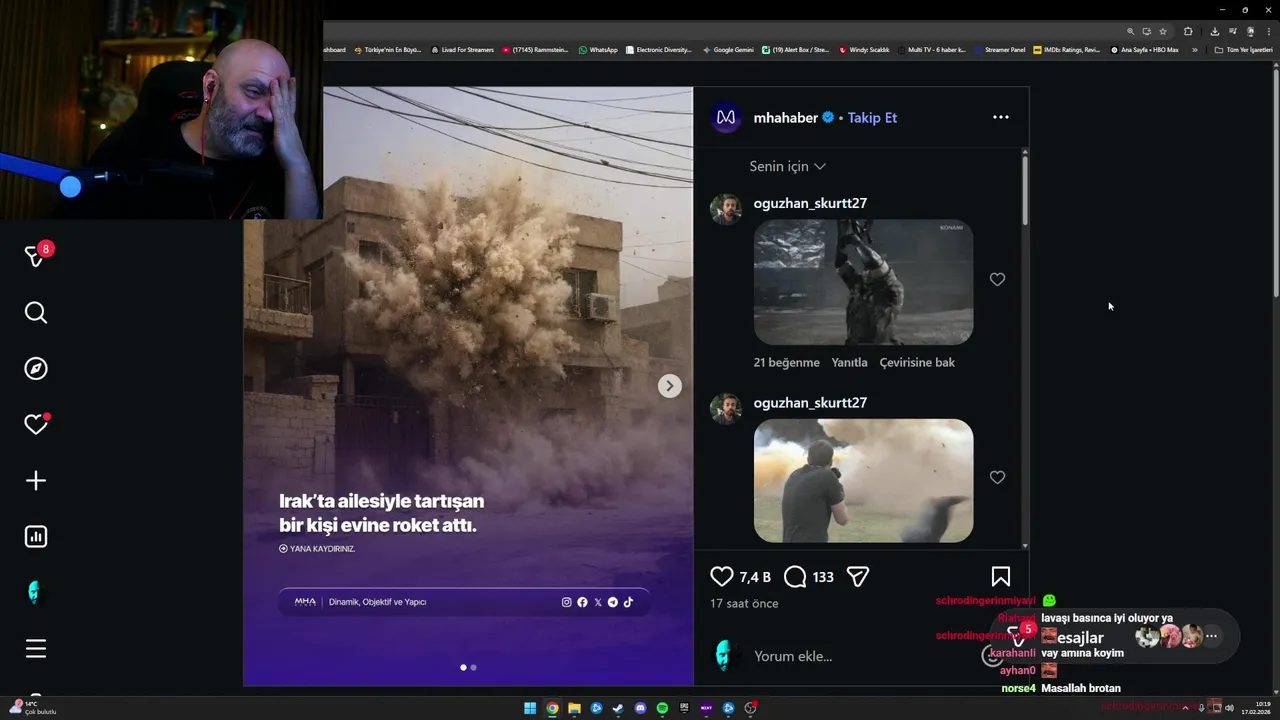This screenshot has height=720, width=1280.
Task: Expand hidden bookmarks with double chevron
Action: pos(1194,50)
